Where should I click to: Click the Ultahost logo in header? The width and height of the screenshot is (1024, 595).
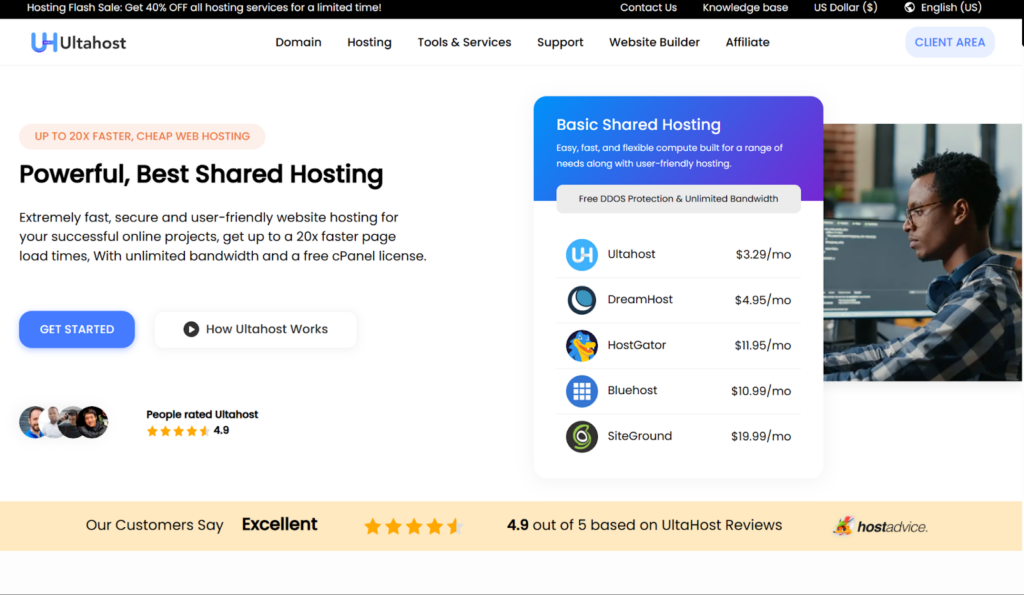[x=78, y=42]
